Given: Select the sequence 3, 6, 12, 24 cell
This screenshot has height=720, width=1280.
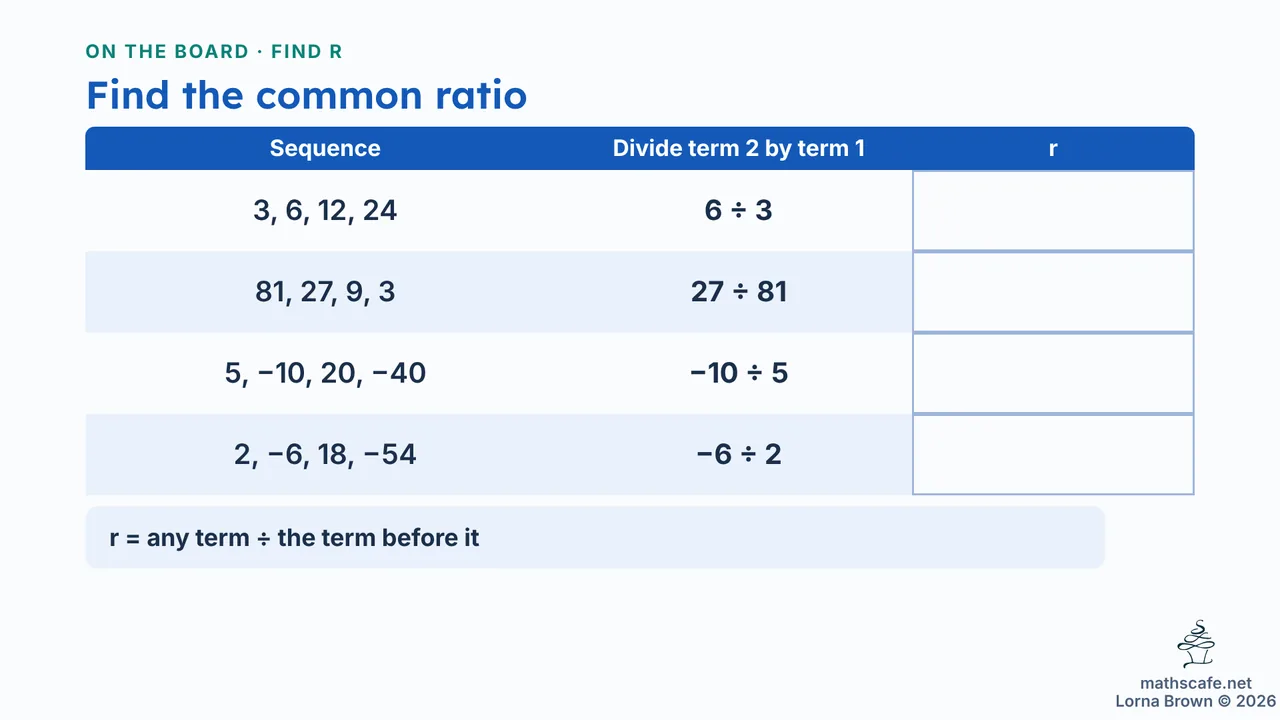Looking at the screenshot, I should click(x=325, y=211).
